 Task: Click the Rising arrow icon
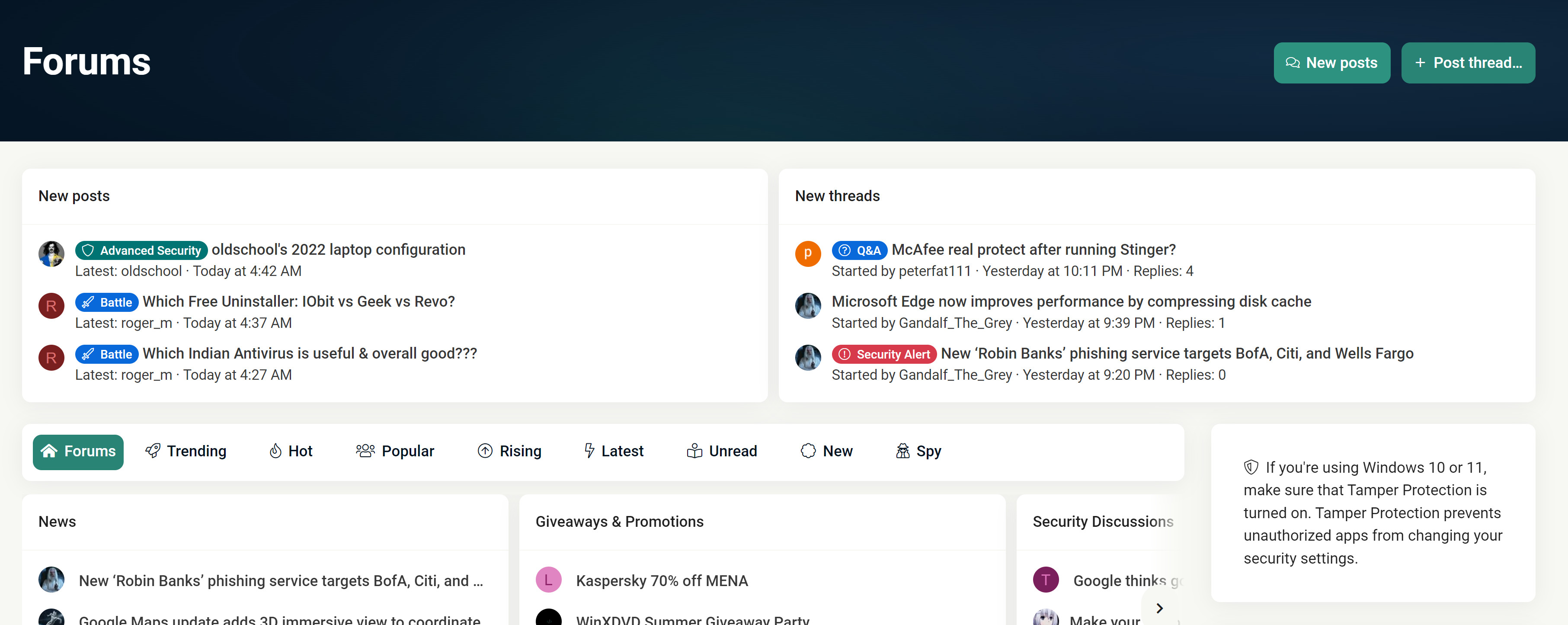pos(484,450)
